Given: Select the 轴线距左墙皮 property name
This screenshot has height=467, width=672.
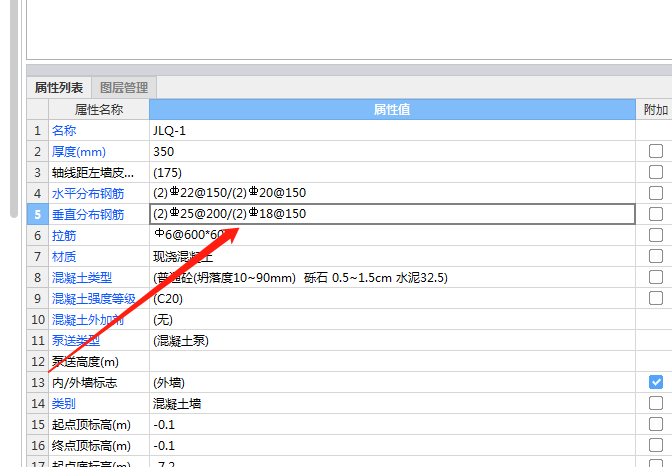Looking at the screenshot, I should (93, 172).
